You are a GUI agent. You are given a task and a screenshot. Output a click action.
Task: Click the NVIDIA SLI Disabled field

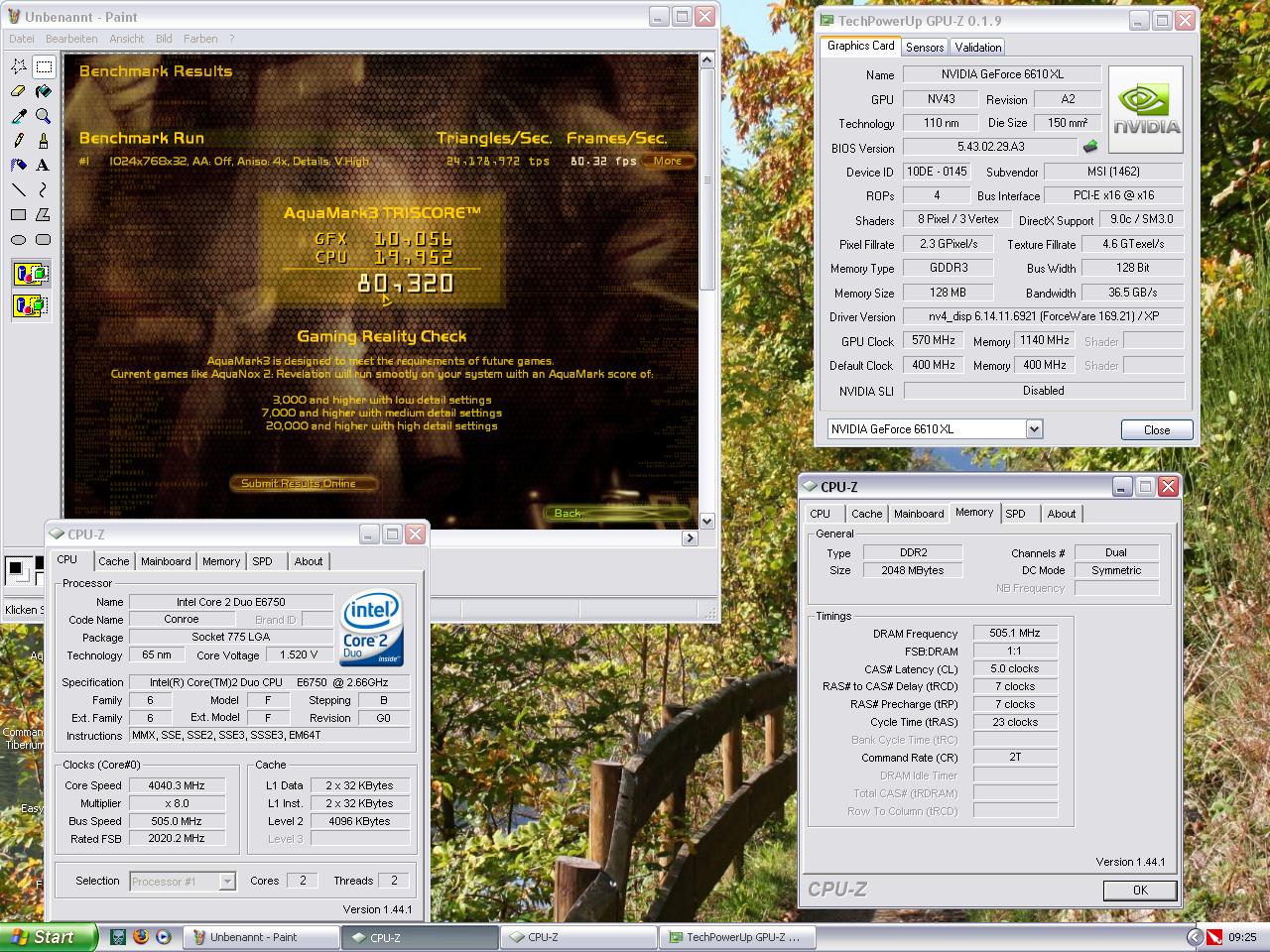click(x=1043, y=391)
